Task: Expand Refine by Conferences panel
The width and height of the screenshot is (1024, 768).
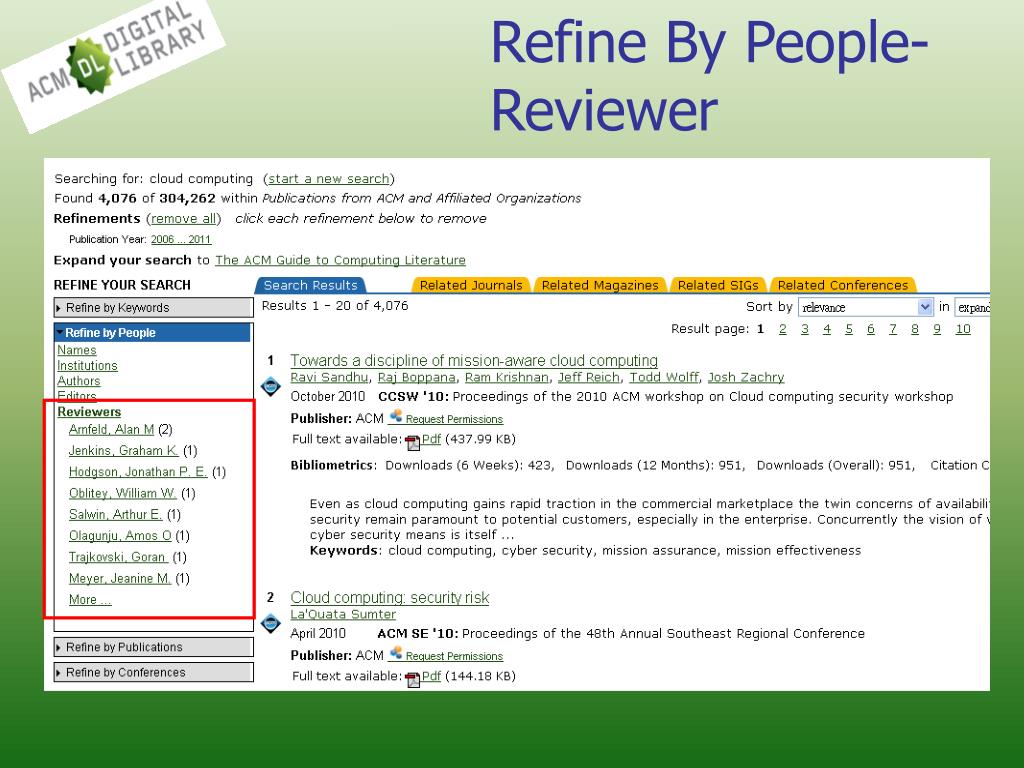Action: (x=153, y=673)
